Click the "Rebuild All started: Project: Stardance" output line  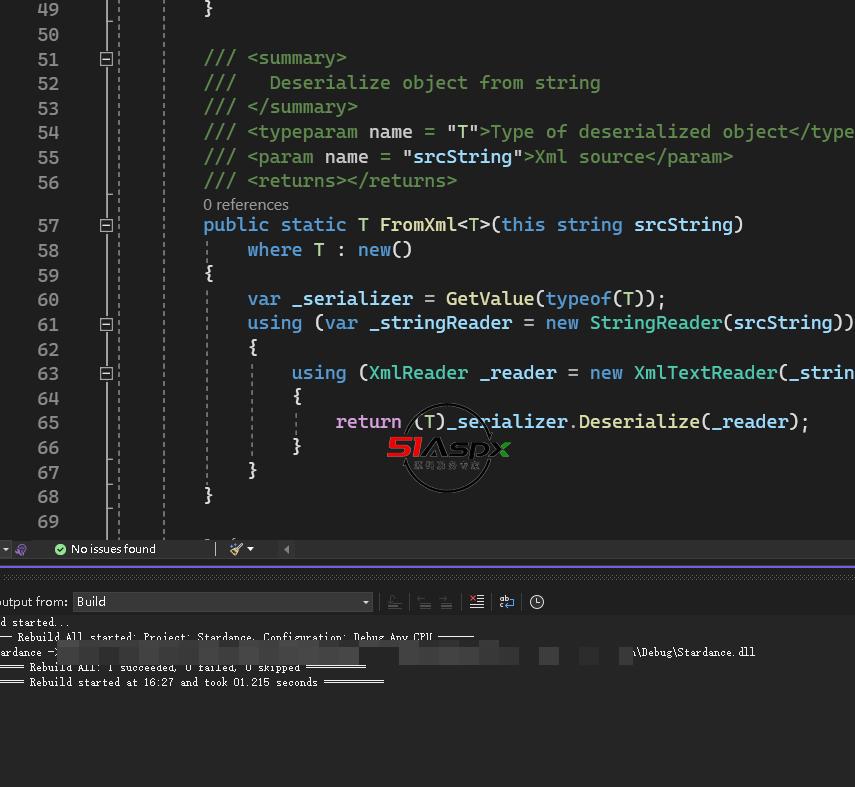[237, 637]
